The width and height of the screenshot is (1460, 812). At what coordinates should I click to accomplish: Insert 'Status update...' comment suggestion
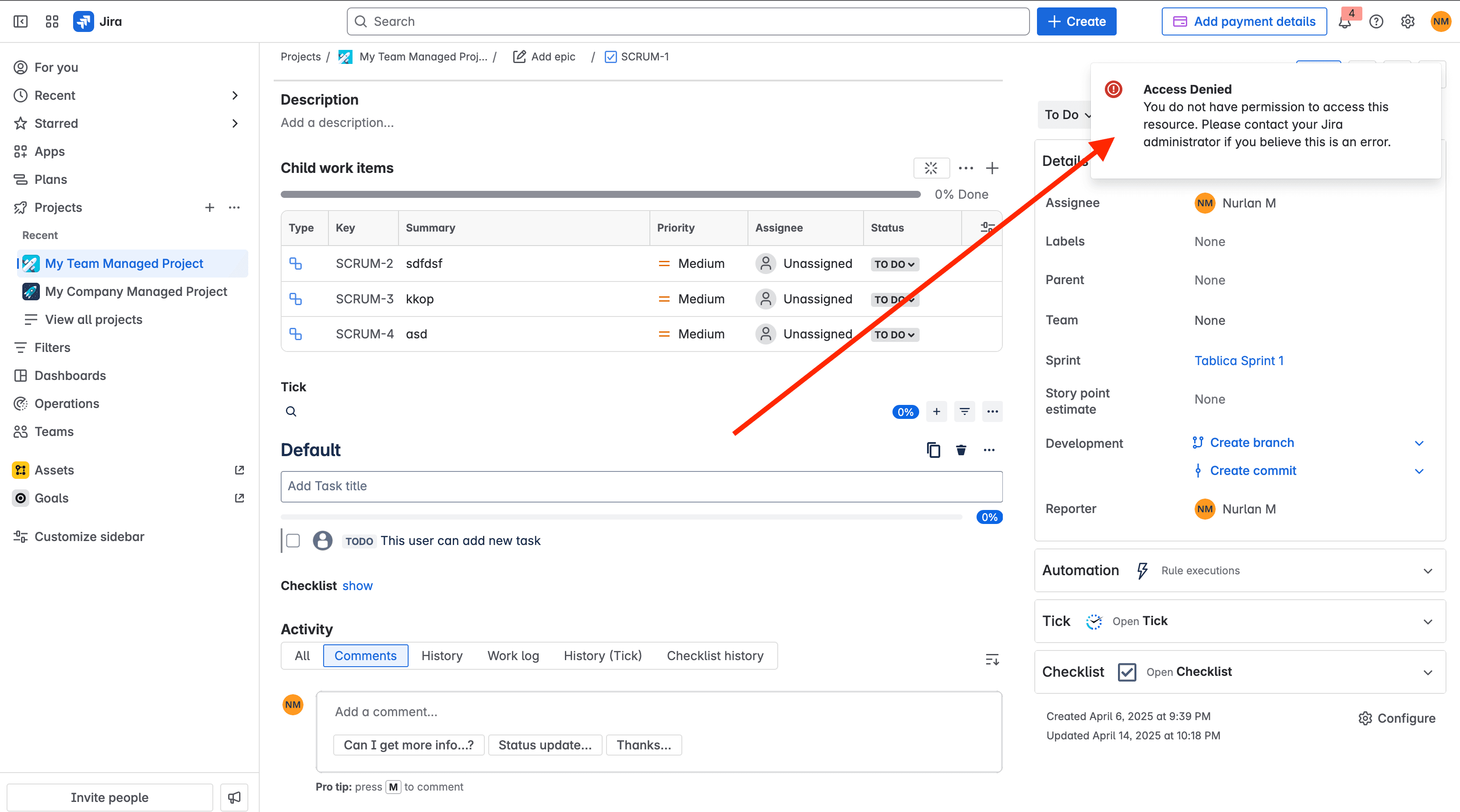[x=545, y=745]
